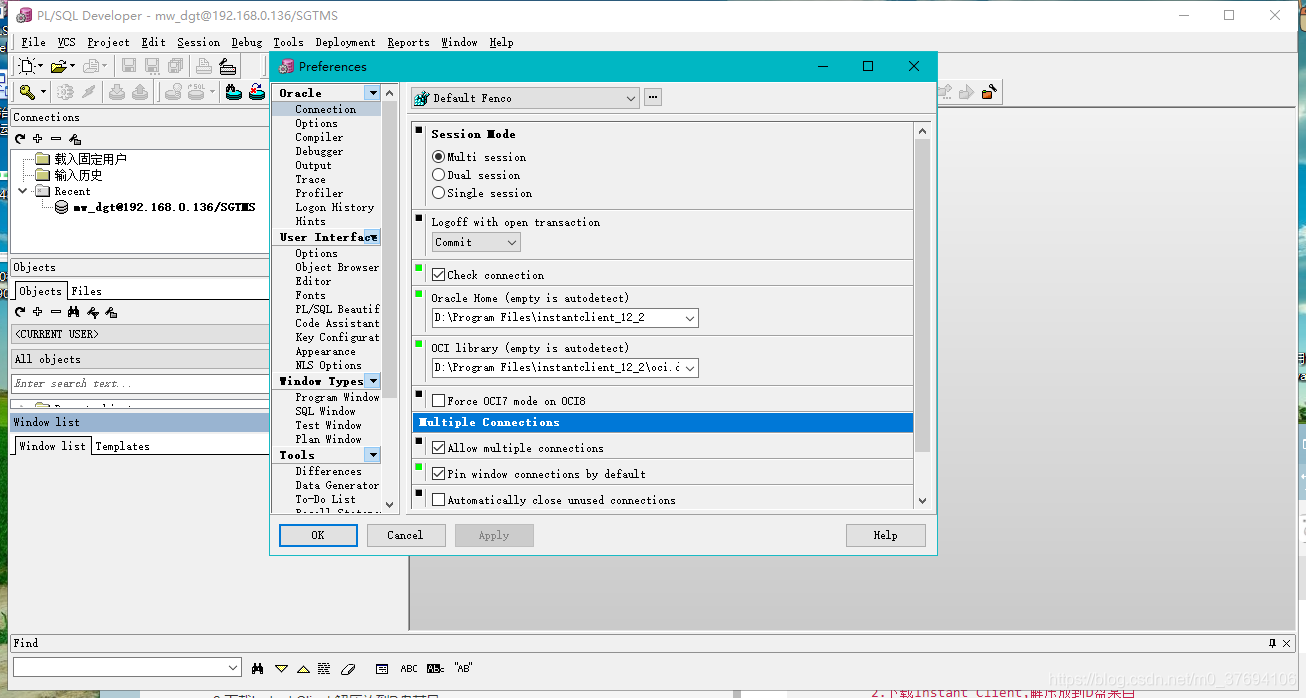Click the wrench-folder icon in Connections panel
The height and width of the screenshot is (698, 1306).
click(74, 139)
